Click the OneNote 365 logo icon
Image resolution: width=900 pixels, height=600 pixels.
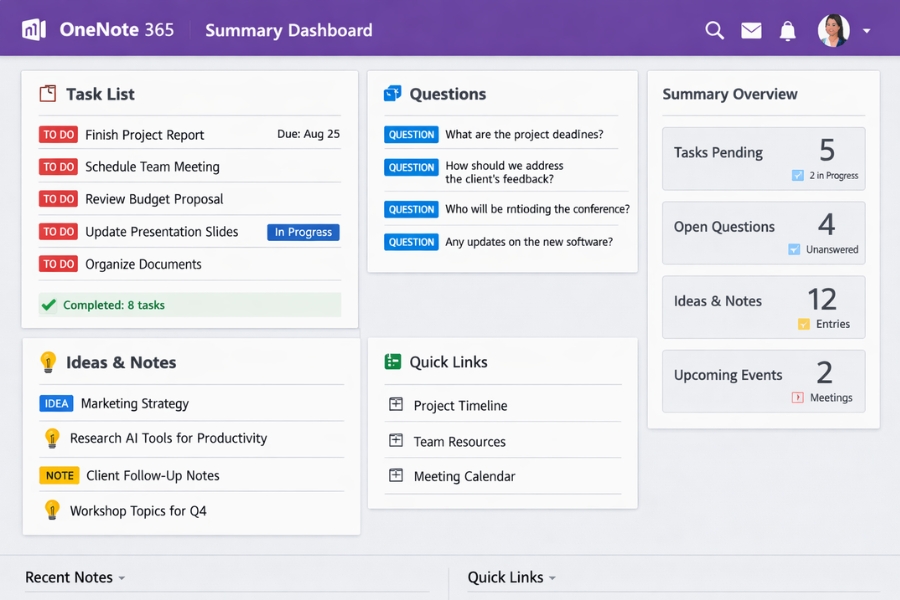34,29
